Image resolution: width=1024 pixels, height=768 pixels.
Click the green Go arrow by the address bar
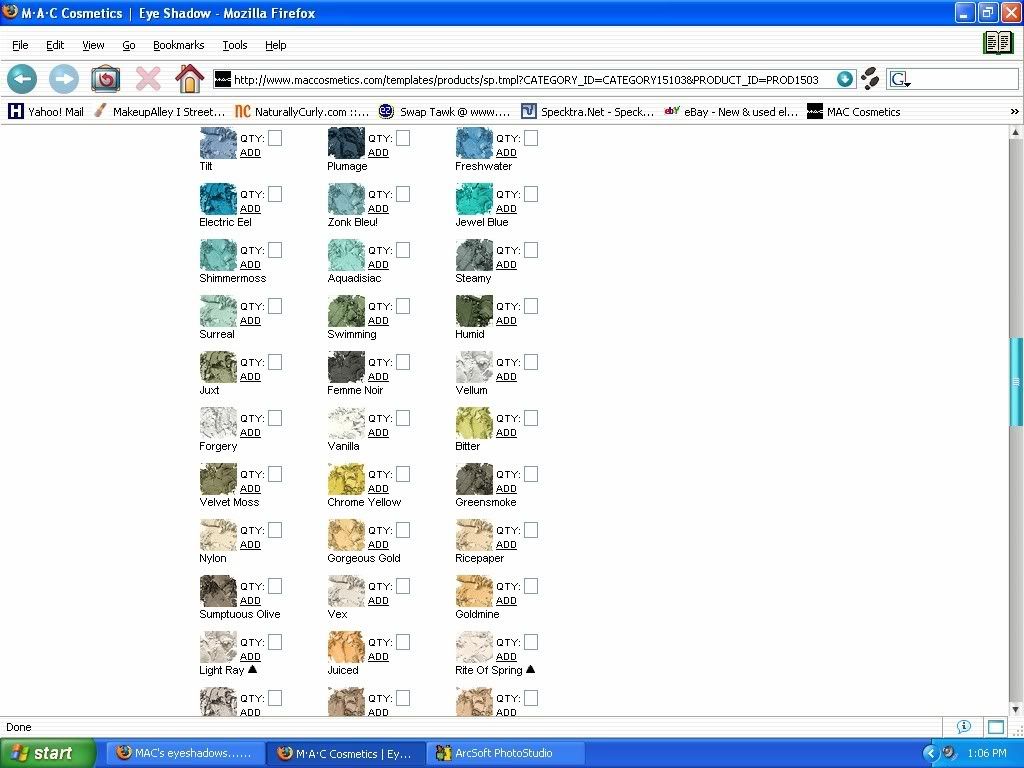[x=844, y=80]
